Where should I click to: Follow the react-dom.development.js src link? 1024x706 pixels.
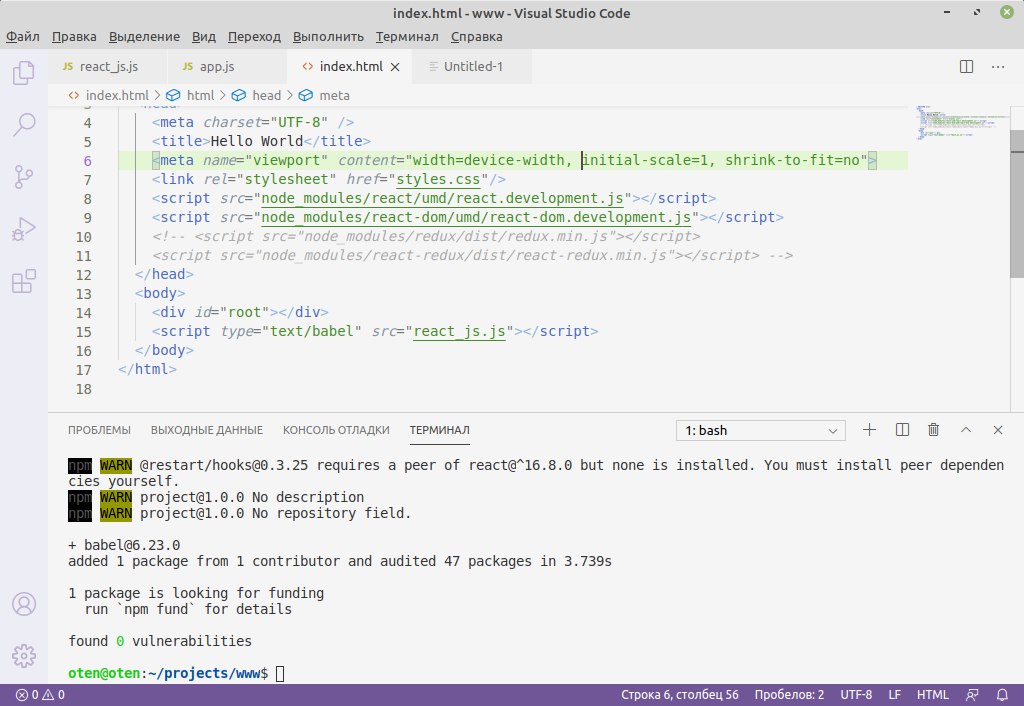coord(476,217)
